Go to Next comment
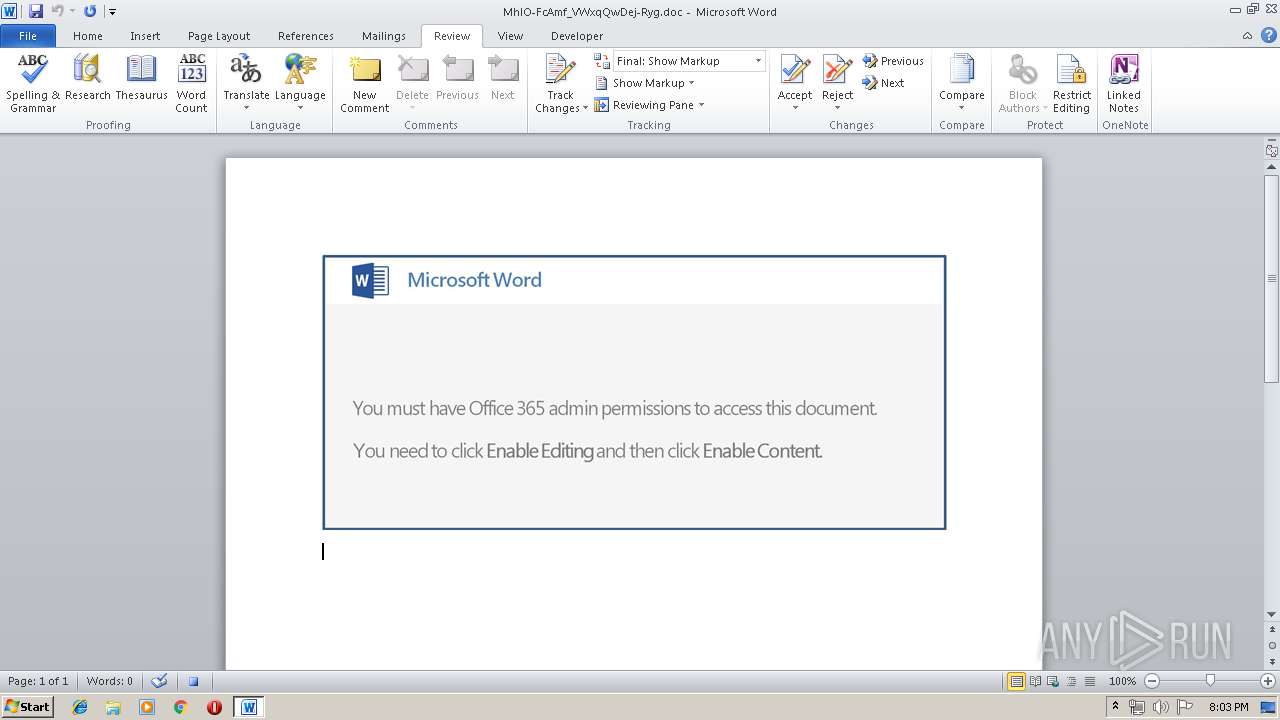 tap(503, 78)
